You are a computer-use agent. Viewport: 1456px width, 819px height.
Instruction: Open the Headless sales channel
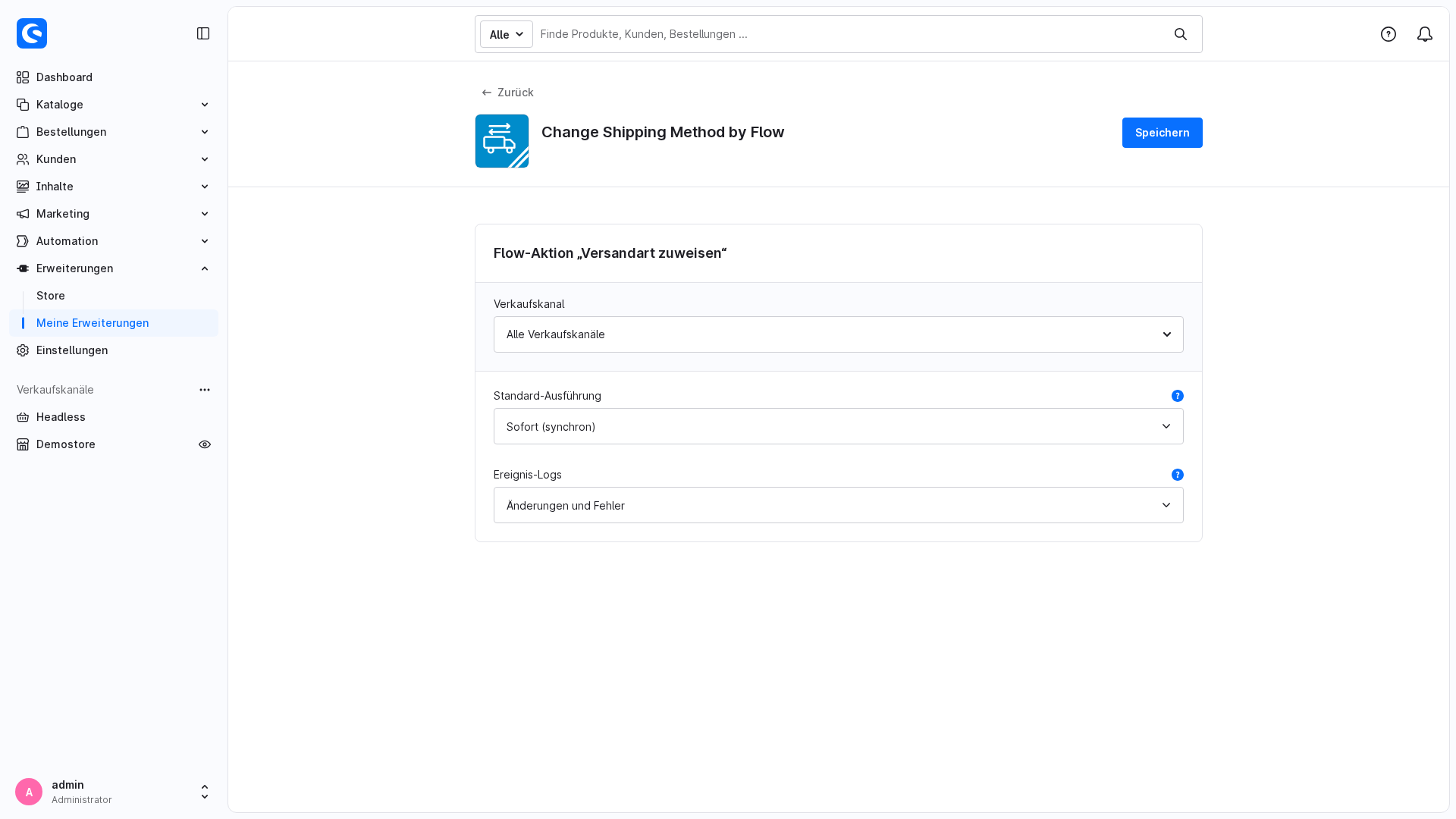pos(114,417)
